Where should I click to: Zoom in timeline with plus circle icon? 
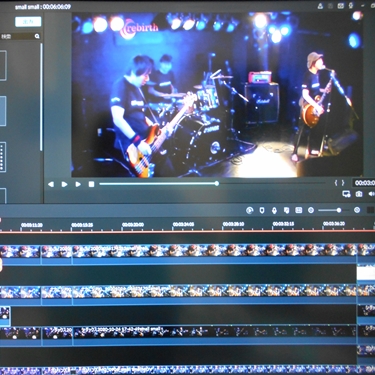[x=357, y=210]
